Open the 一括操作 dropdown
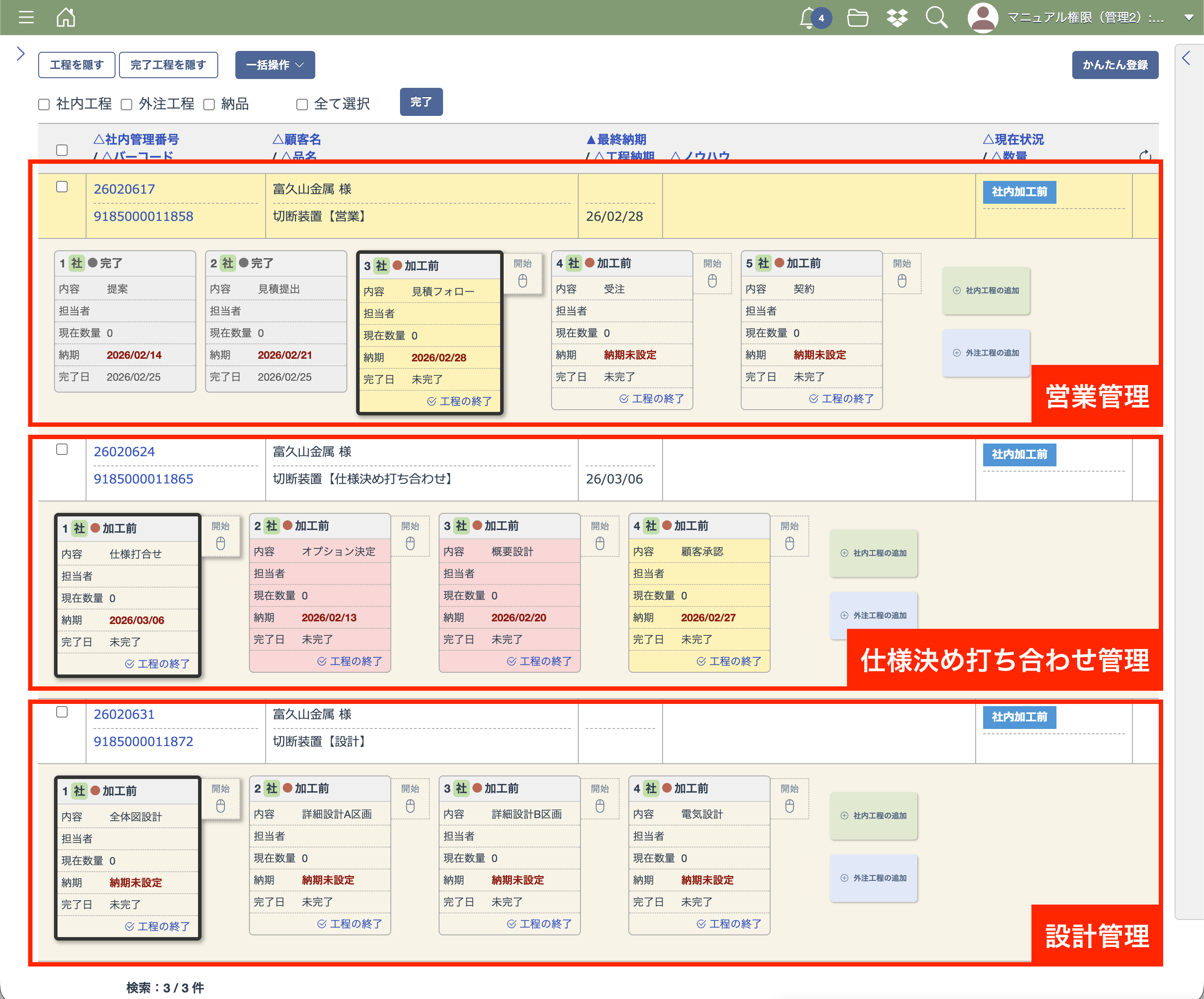The width and height of the screenshot is (1204, 999). click(274, 65)
